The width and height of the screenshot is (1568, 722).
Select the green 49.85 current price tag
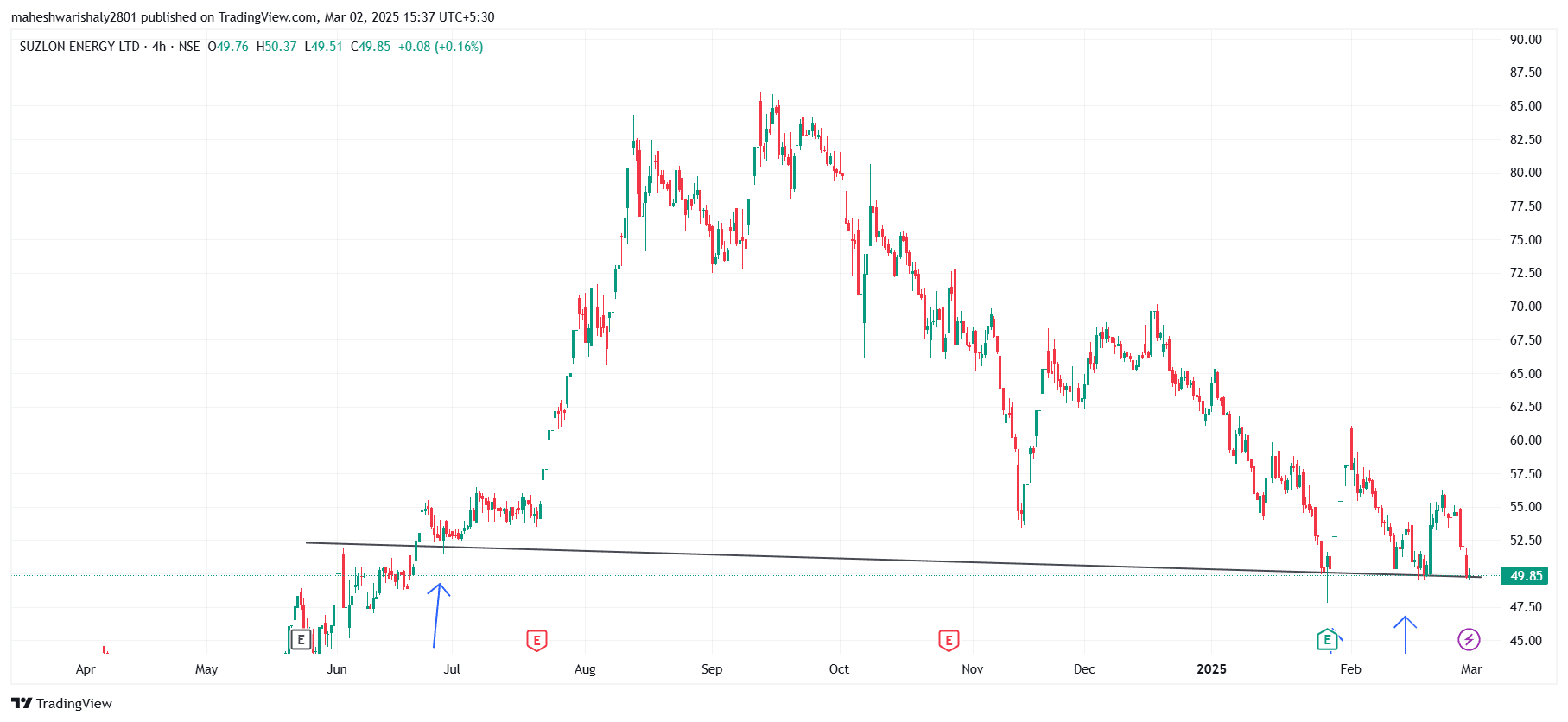pyautogui.click(x=1526, y=576)
